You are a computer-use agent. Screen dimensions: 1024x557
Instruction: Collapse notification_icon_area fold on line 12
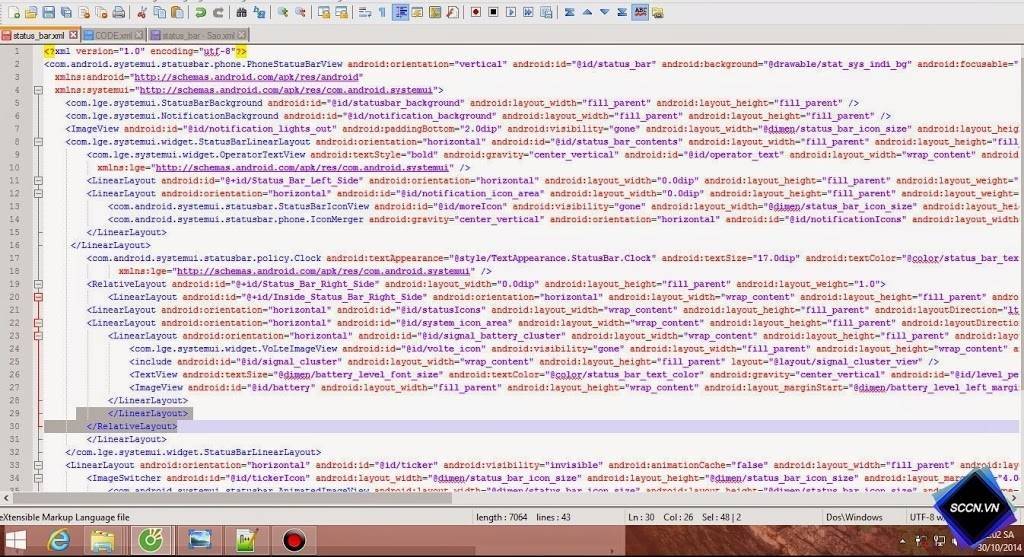(39, 193)
